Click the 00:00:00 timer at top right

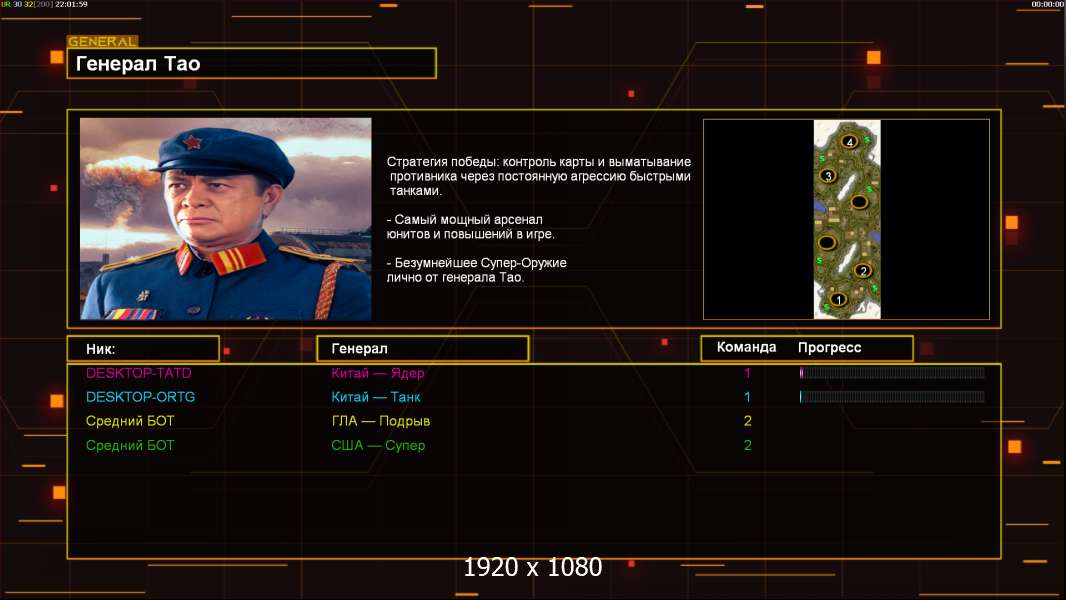click(x=1048, y=4)
